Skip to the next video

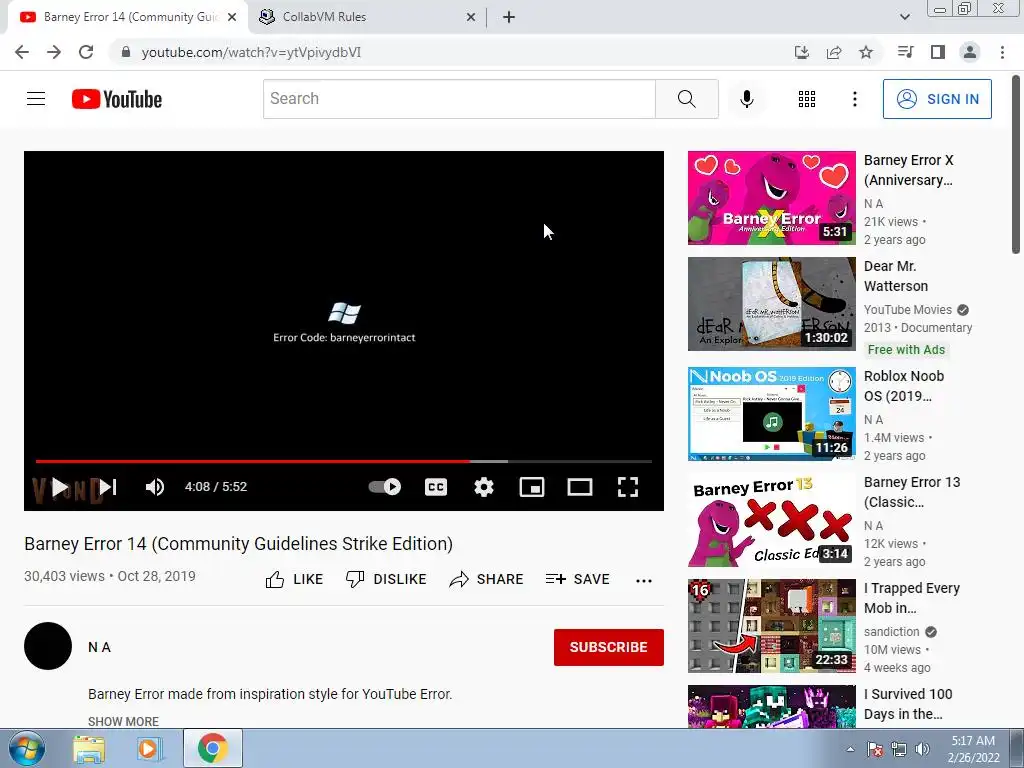pyautogui.click(x=108, y=487)
